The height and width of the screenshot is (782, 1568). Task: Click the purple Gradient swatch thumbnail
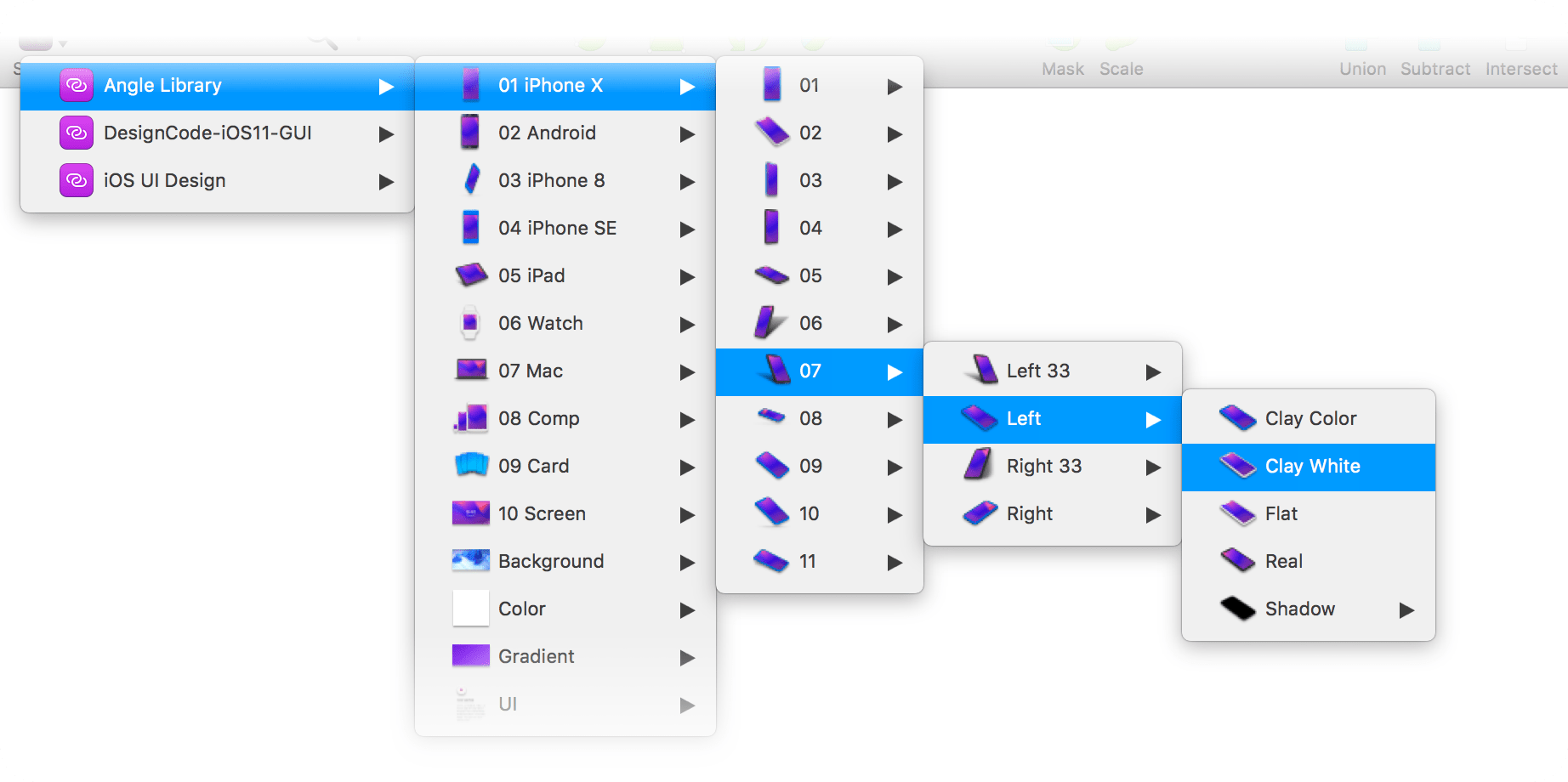coord(471,655)
